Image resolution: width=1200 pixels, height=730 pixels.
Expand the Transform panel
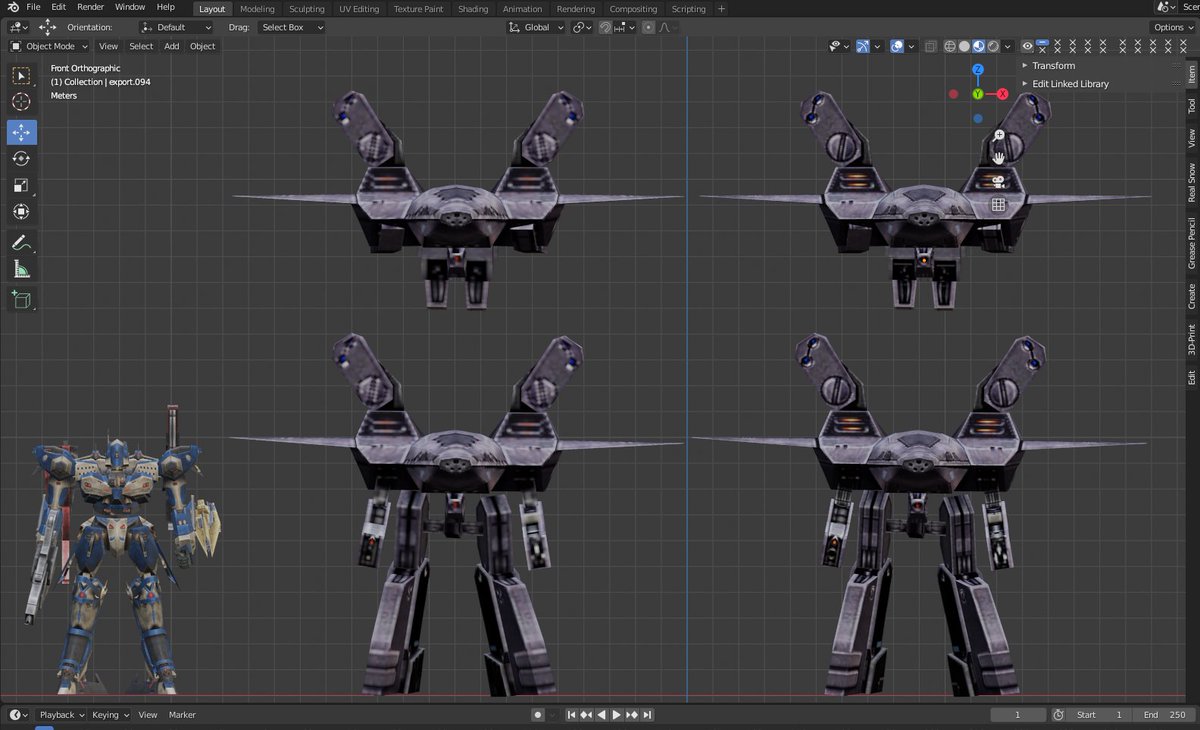(x=1054, y=65)
